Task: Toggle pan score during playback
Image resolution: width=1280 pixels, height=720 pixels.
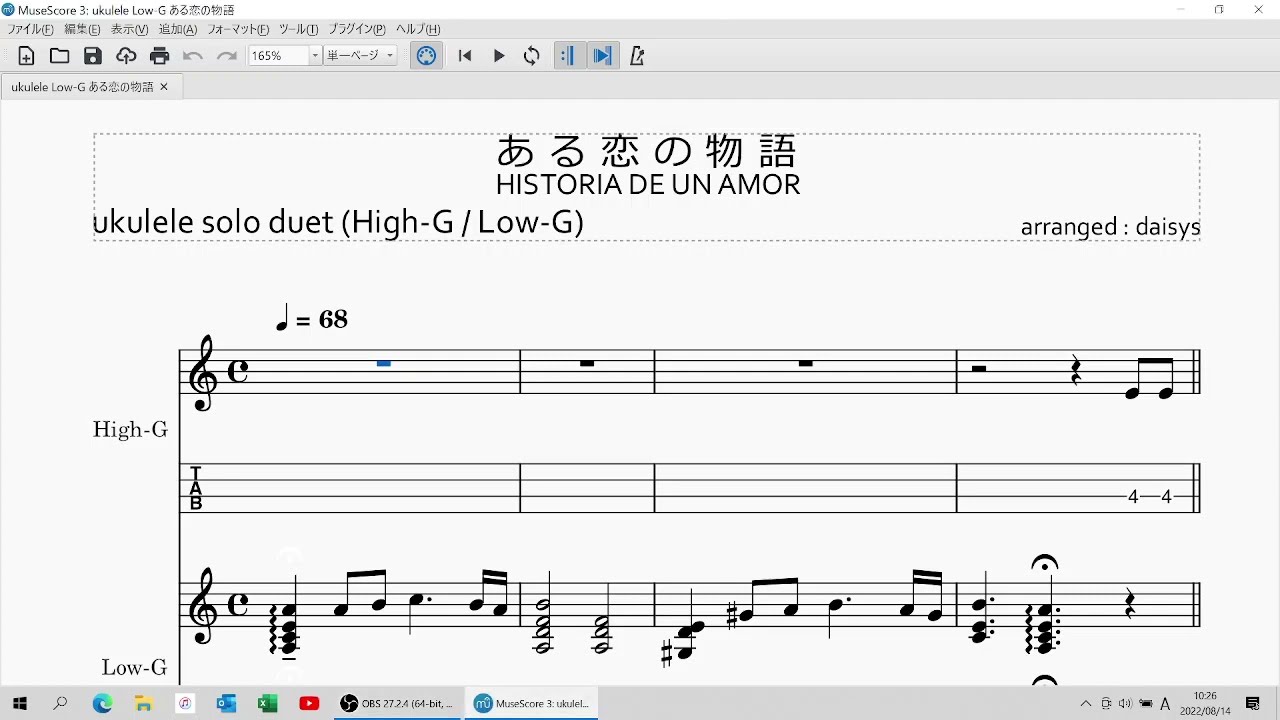Action: pos(602,56)
